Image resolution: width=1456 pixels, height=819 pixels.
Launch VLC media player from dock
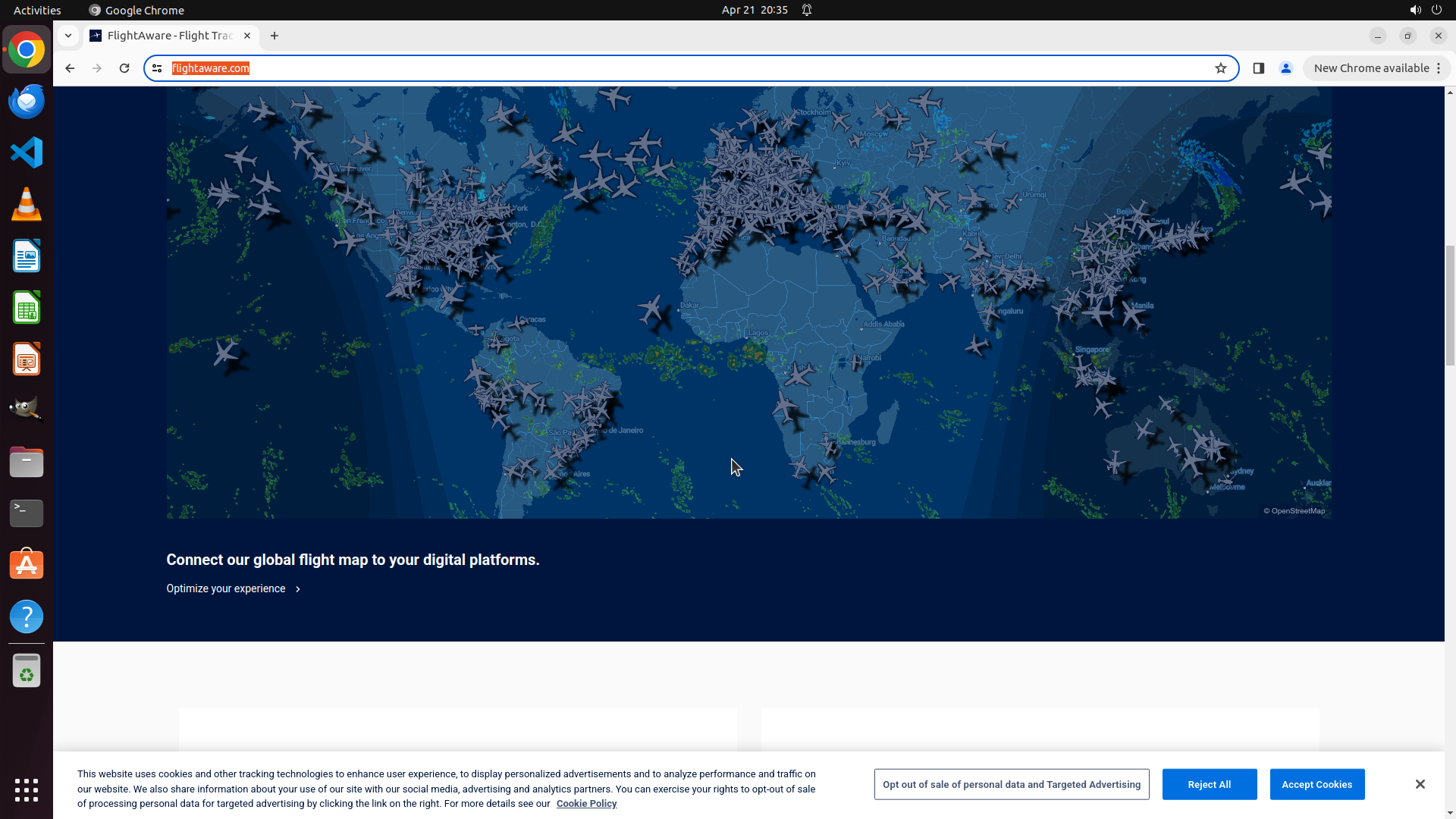(27, 205)
